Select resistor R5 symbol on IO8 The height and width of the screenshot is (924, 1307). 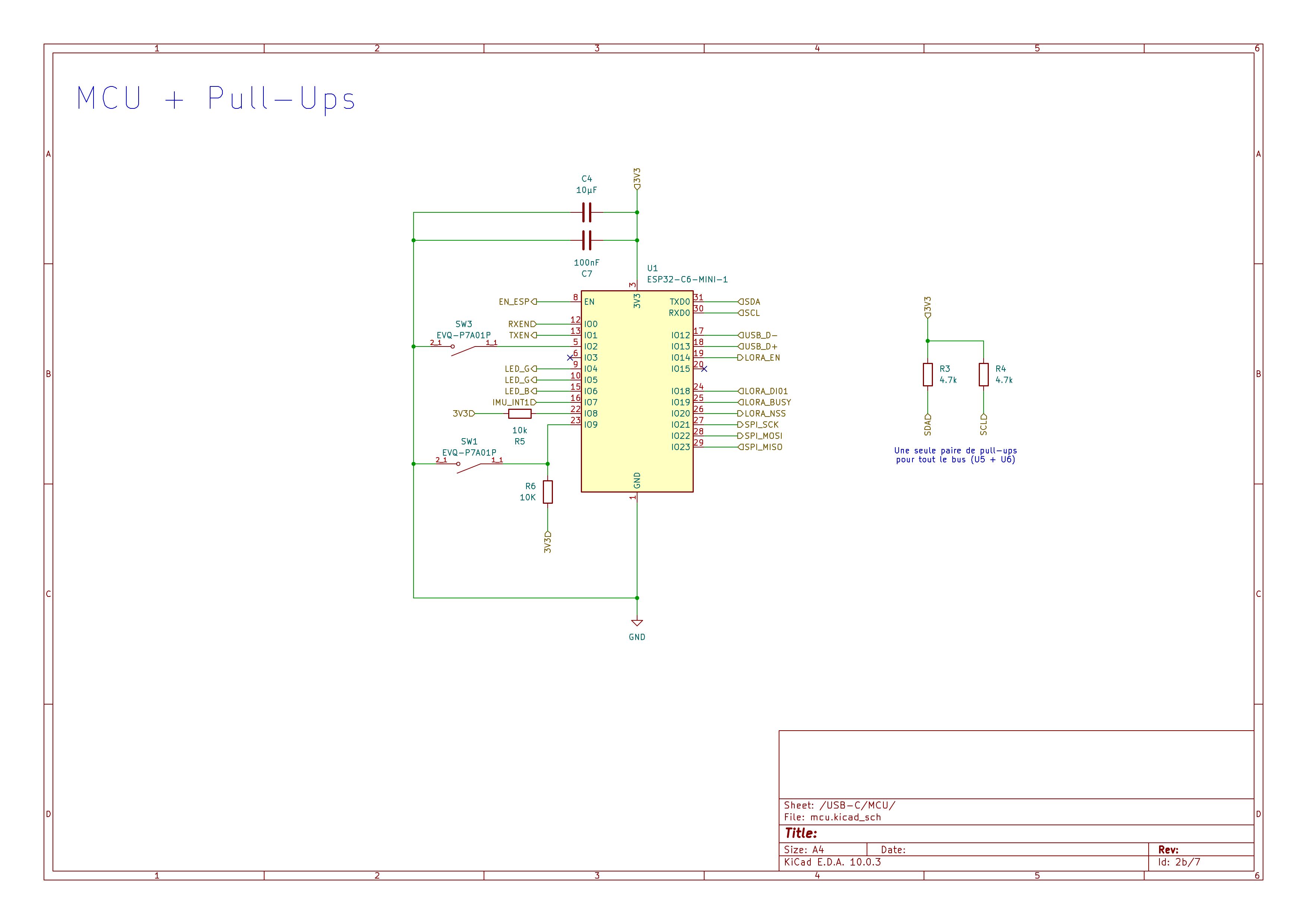[x=520, y=413]
